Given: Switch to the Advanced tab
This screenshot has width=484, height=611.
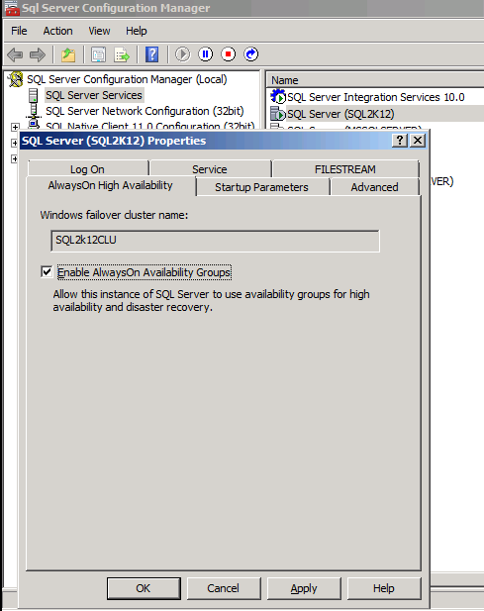Looking at the screenshot, I should (374, 187).
